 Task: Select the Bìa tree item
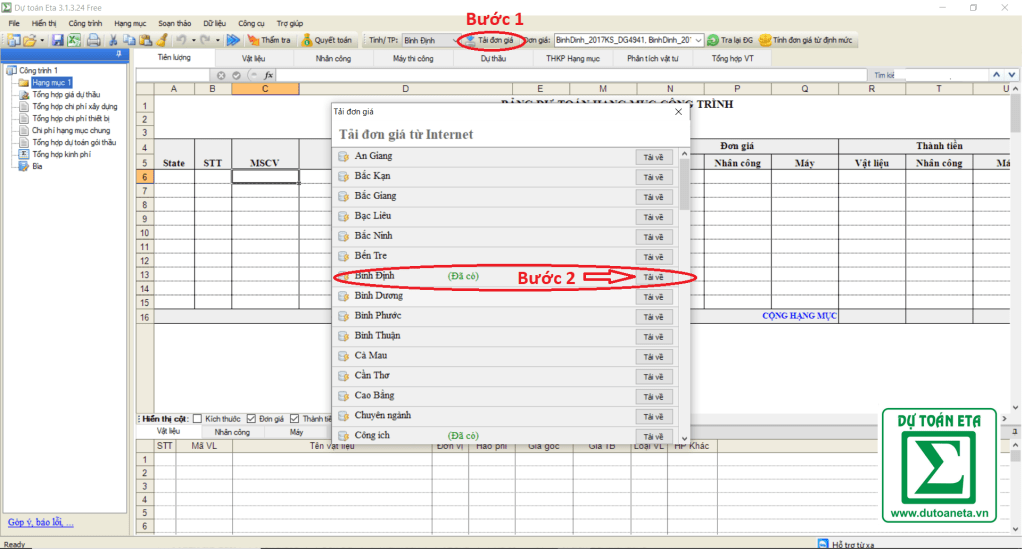[x=37, y=166]
